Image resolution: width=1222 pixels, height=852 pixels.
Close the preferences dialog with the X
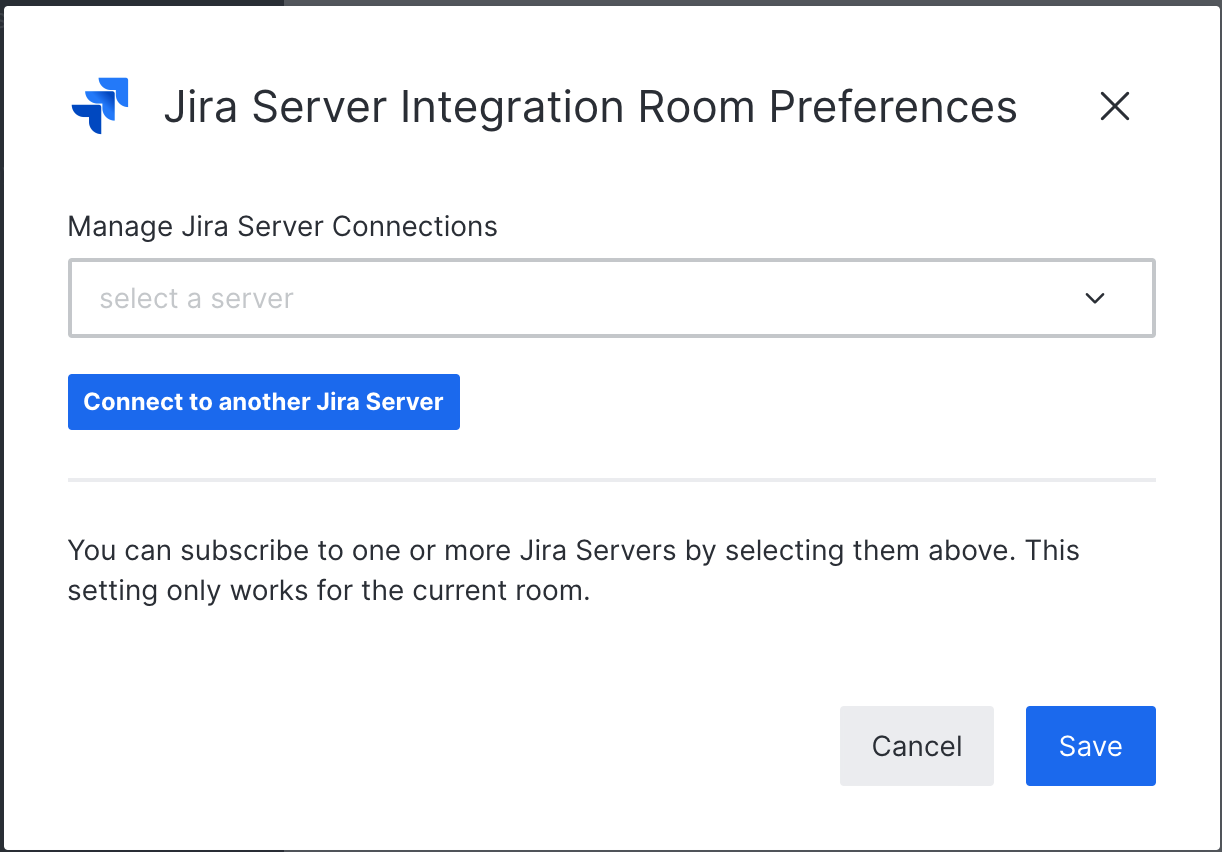coord(1114,106)
